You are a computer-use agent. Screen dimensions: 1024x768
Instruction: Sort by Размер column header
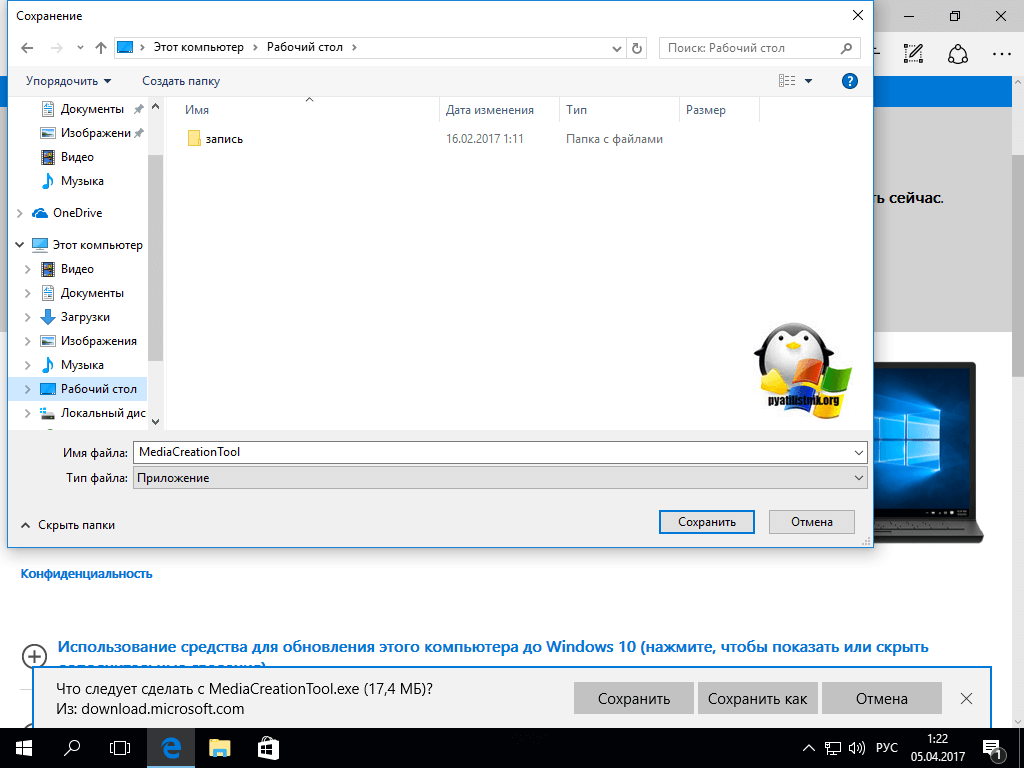point(705,110)
